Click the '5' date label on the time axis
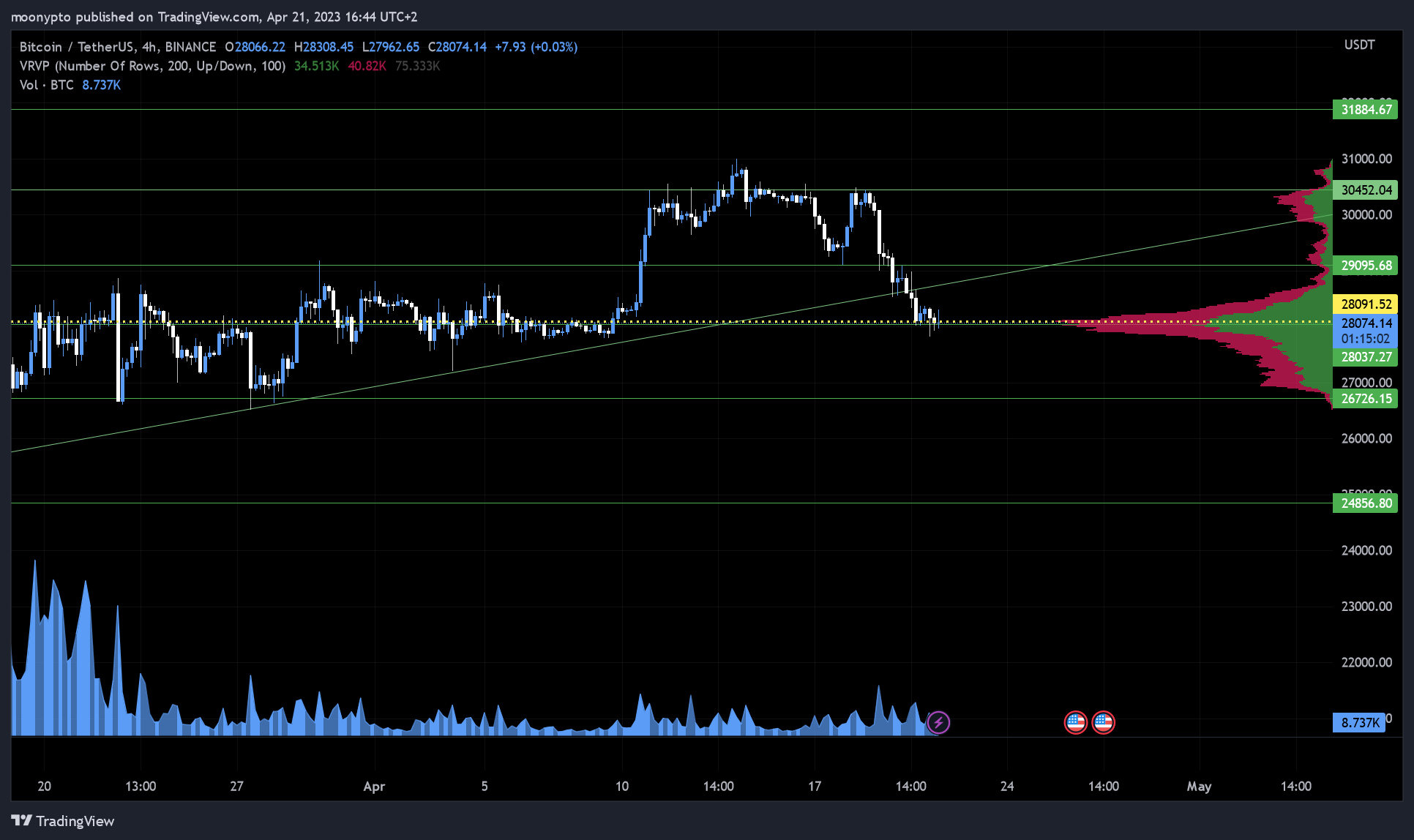The width and height of the screenshot is (1414, 840). pos(485,787)
